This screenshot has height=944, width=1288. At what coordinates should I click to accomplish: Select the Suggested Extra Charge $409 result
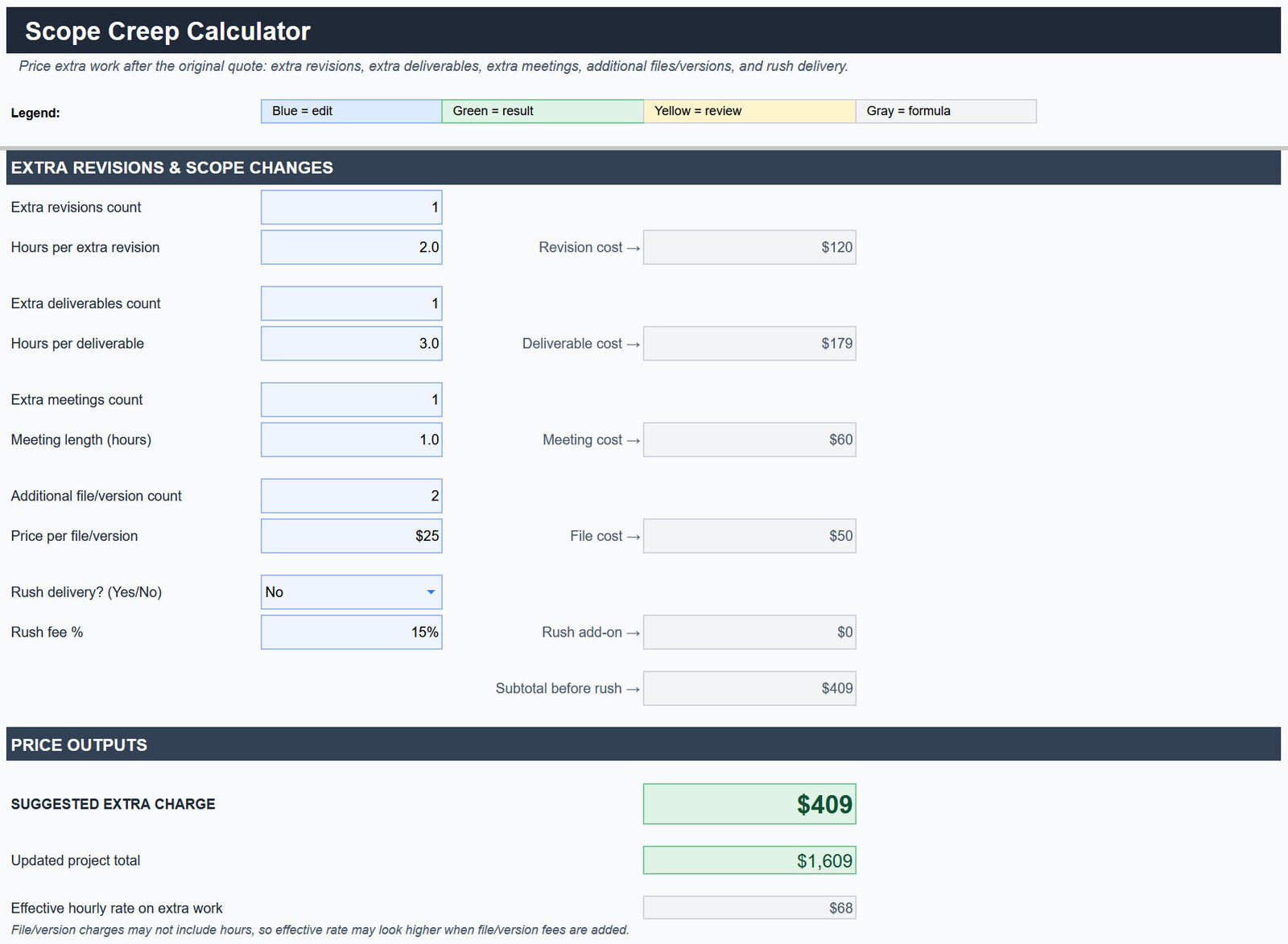[749, 804]
